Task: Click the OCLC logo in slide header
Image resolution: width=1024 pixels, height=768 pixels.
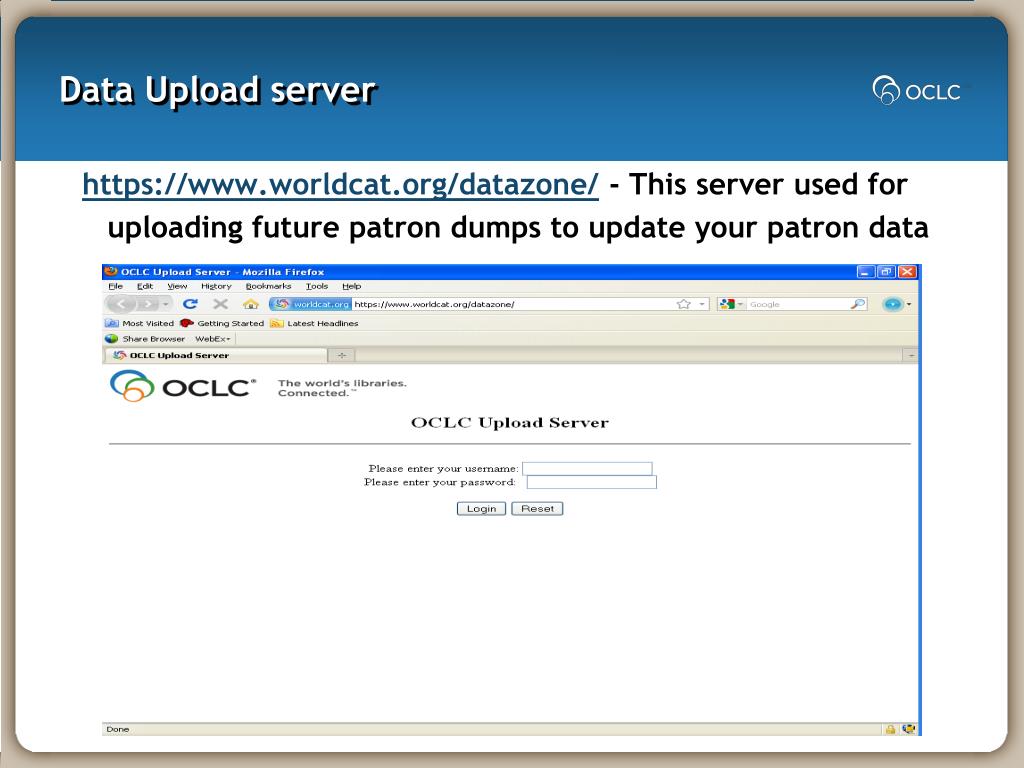Action: click(917, 91)
